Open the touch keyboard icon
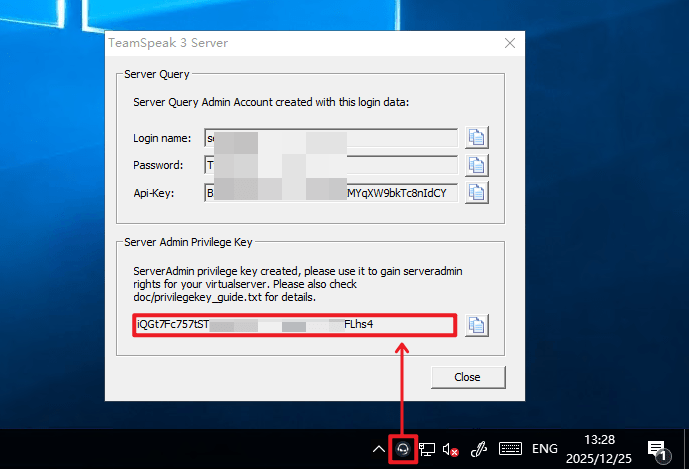689x469 pixels. 510,449
